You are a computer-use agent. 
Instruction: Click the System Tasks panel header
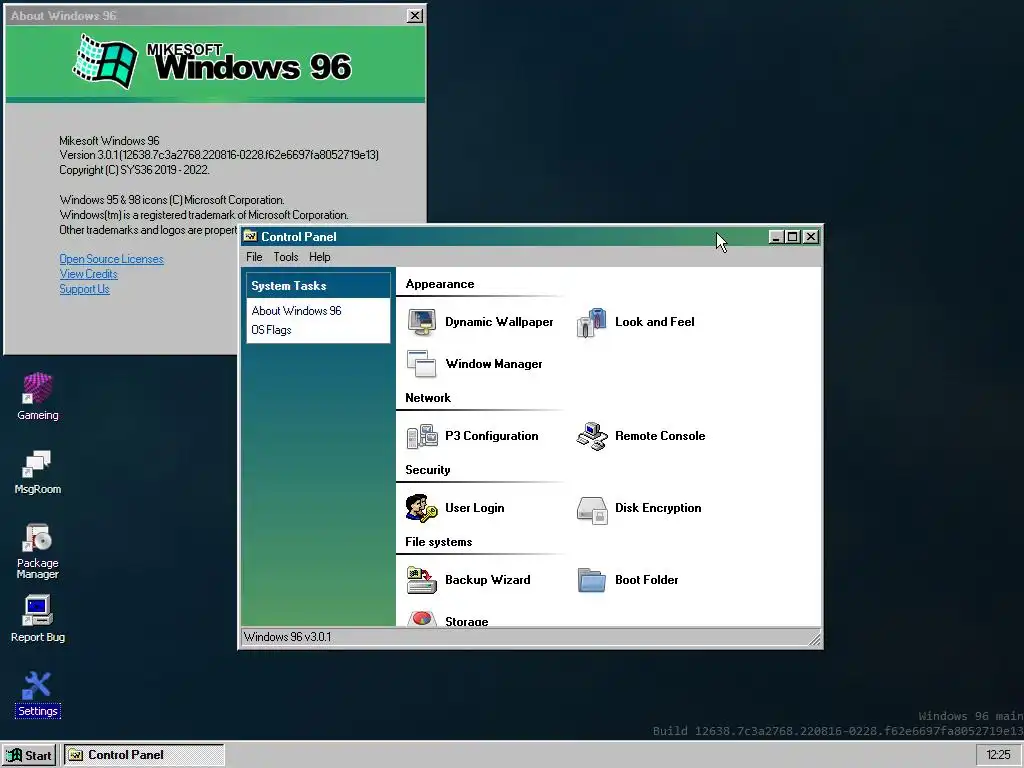(x=318, y=285)
